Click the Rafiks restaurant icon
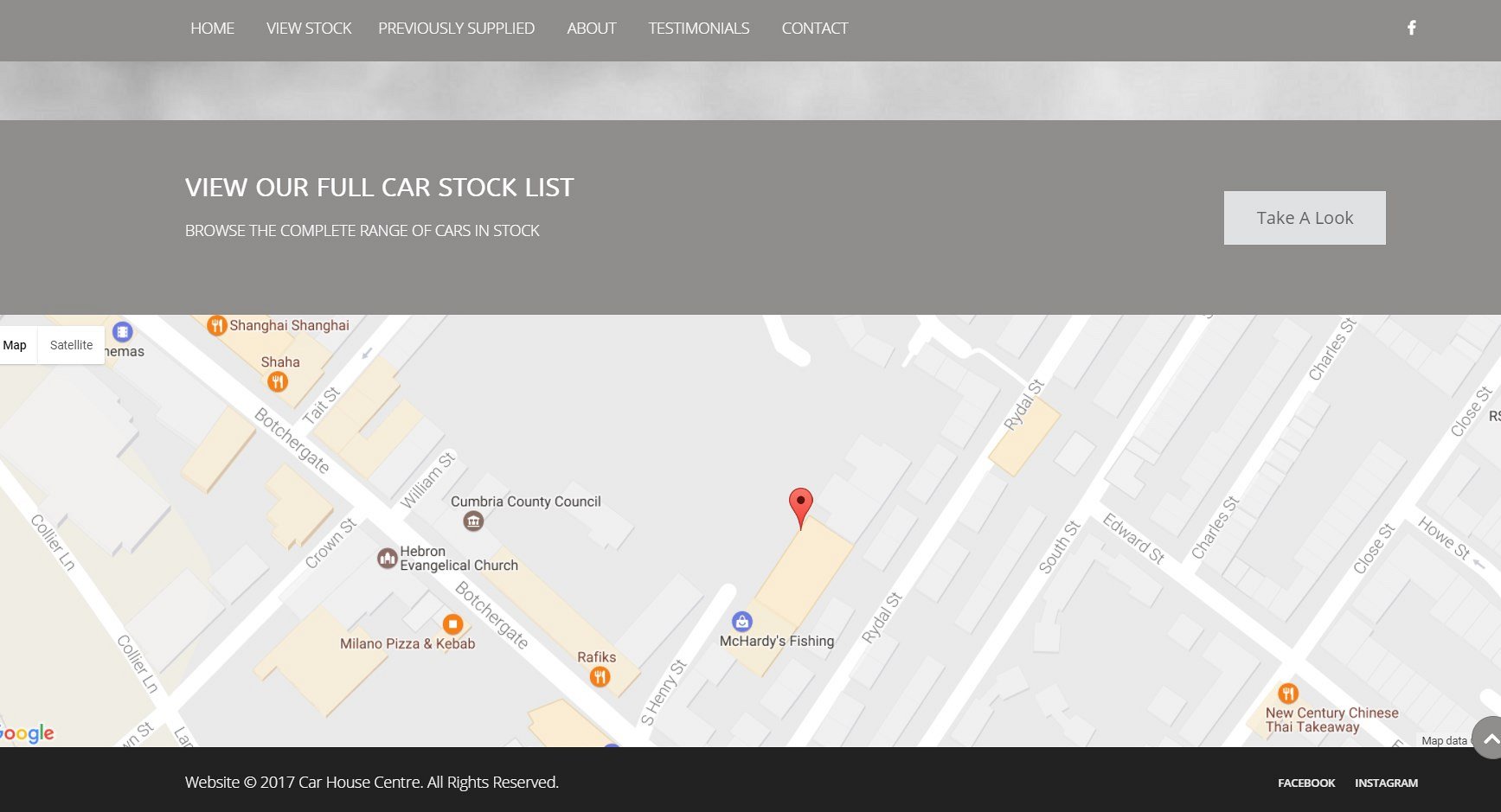Screen dimensions: 1501x812 pos(600,676)
